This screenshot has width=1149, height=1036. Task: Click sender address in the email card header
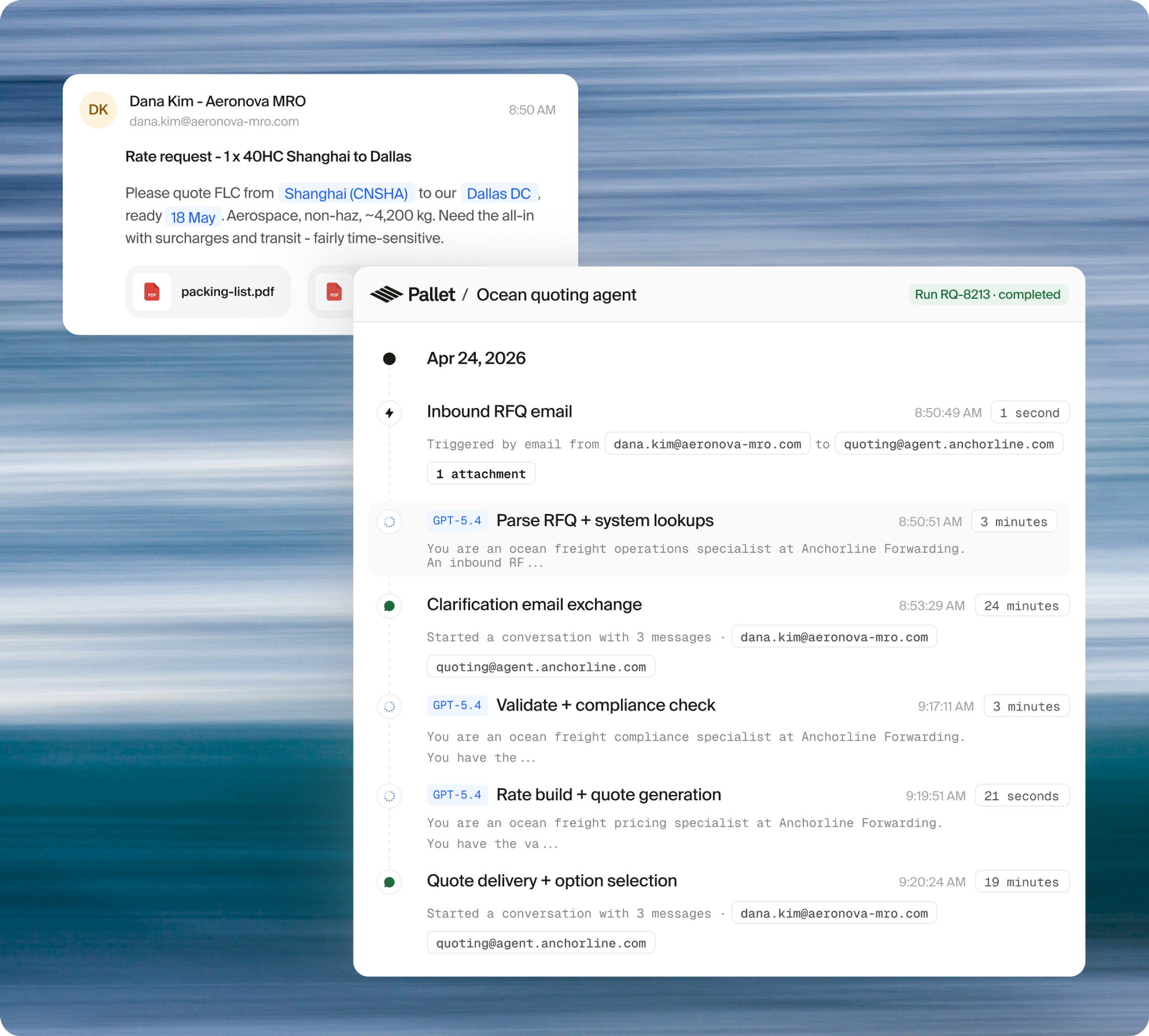click(214, 121)
